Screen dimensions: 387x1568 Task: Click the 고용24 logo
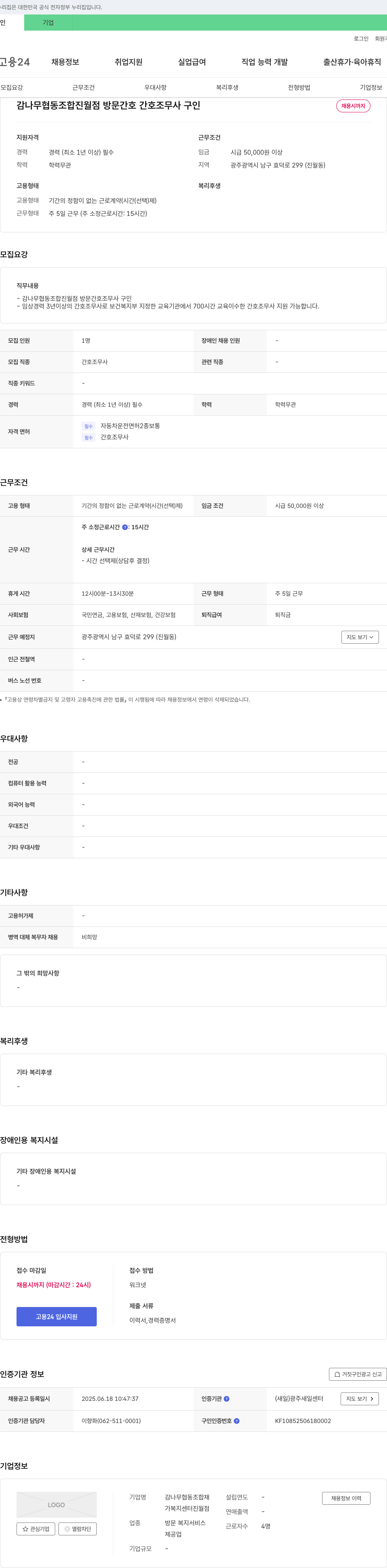(x=15, y=62)
